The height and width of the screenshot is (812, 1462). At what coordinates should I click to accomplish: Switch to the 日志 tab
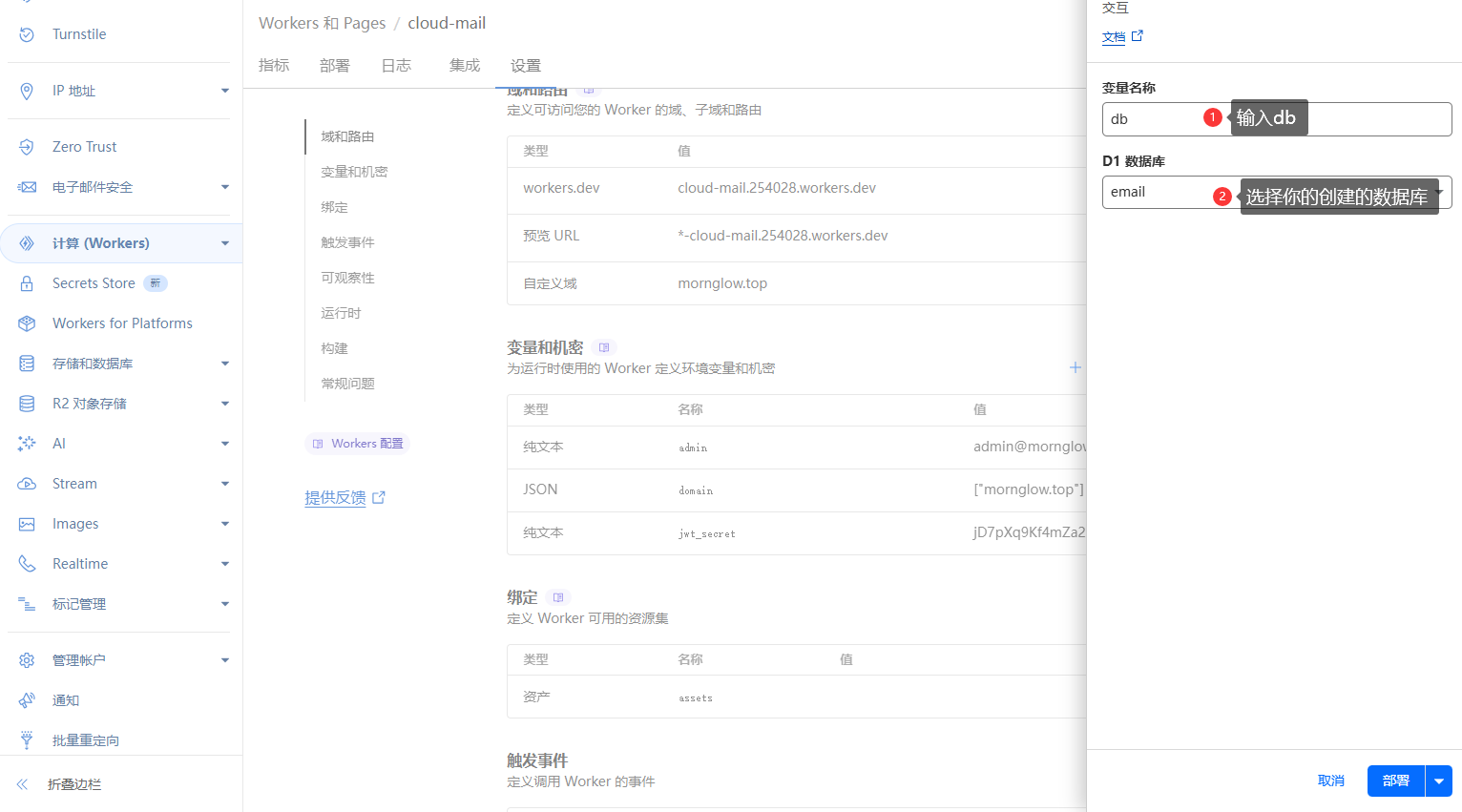pyautogui.click(x=396, y=65)
